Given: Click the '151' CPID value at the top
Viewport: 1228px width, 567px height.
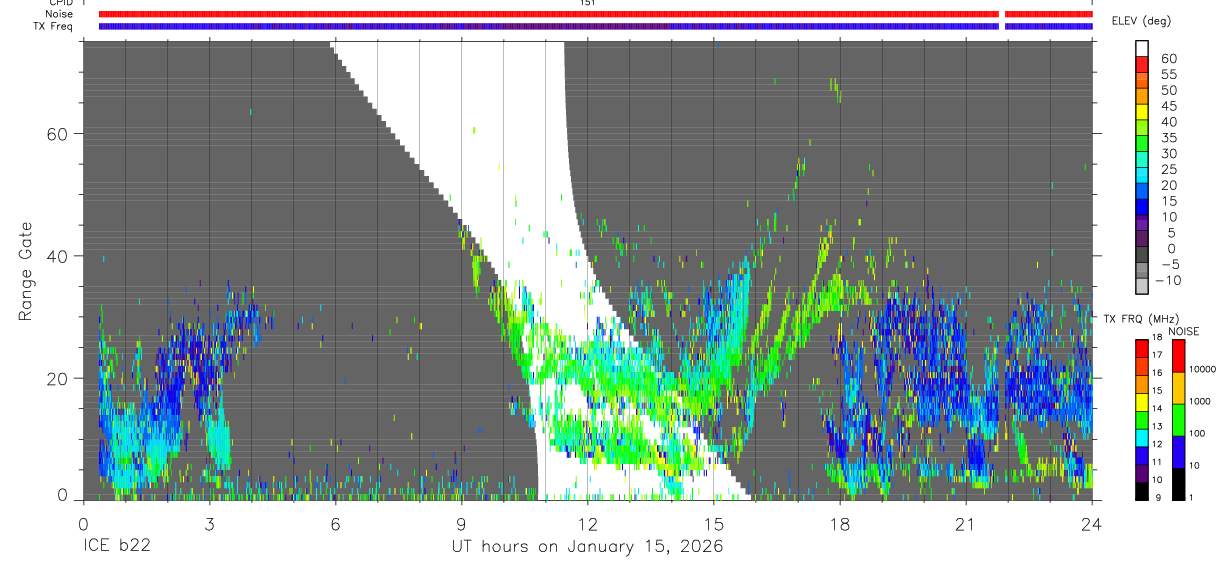Looking at the screenshot, I should coord(587,3).
